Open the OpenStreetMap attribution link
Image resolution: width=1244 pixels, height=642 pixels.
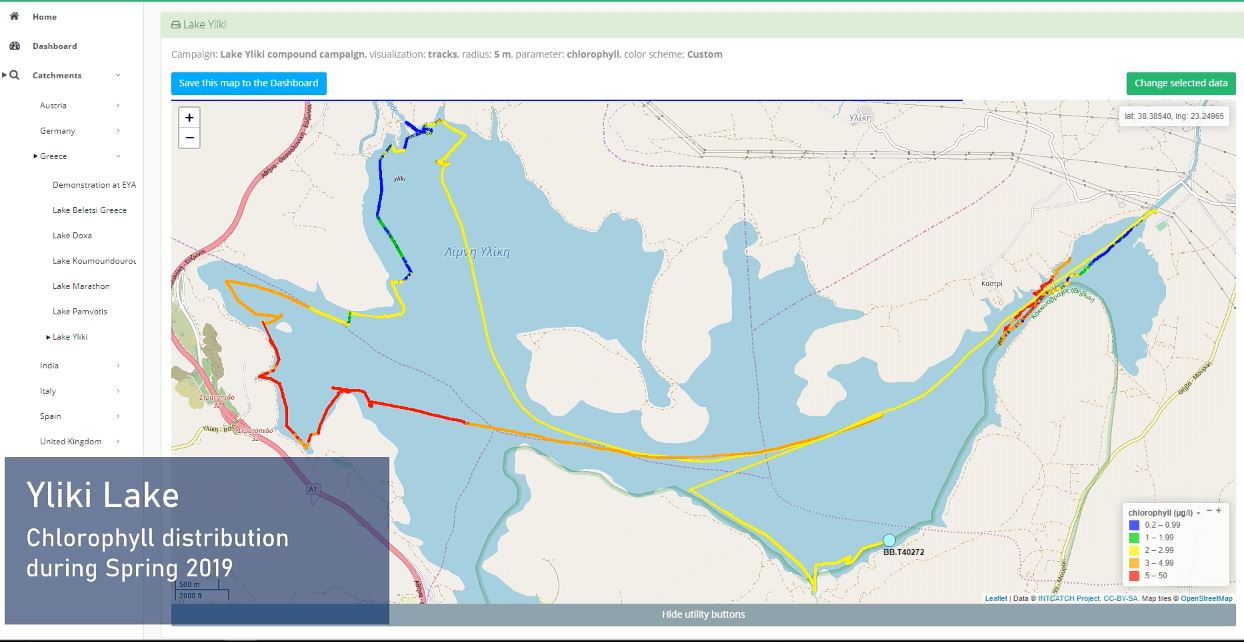[1207, 598]
